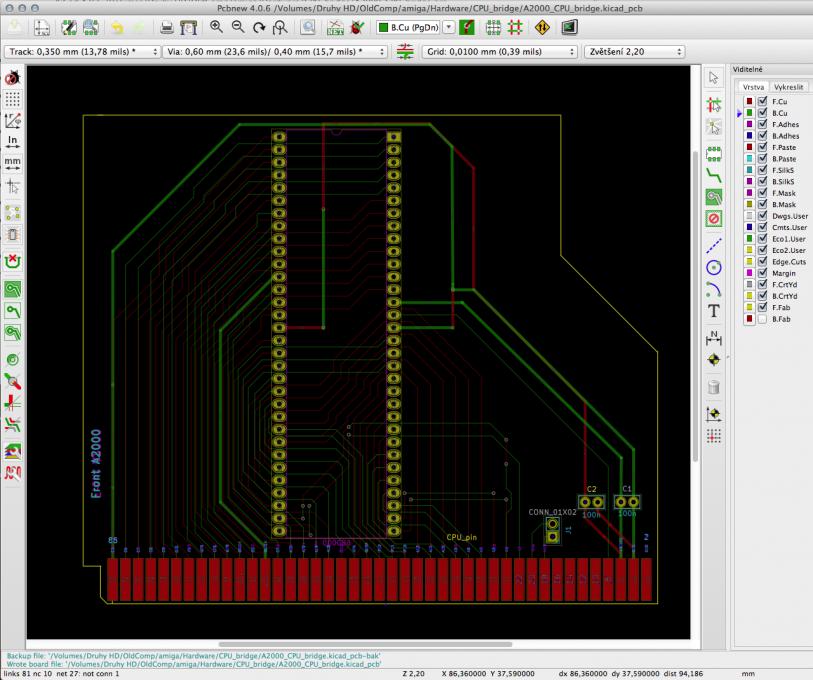Switch to the Vykreslit tab
Screen dimensions: 813x680
791,87
